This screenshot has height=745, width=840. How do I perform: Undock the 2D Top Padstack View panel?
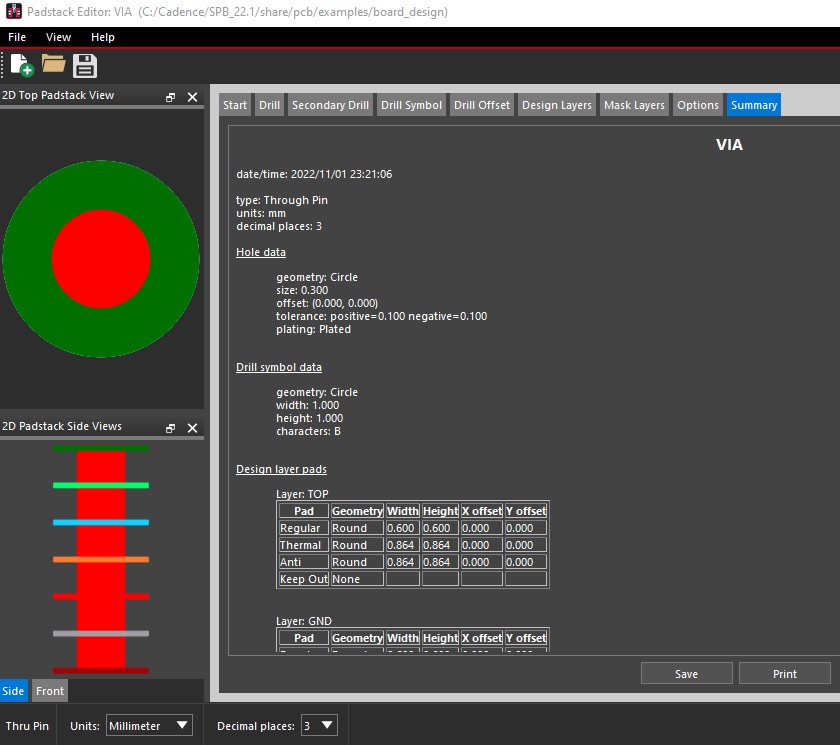171,97
